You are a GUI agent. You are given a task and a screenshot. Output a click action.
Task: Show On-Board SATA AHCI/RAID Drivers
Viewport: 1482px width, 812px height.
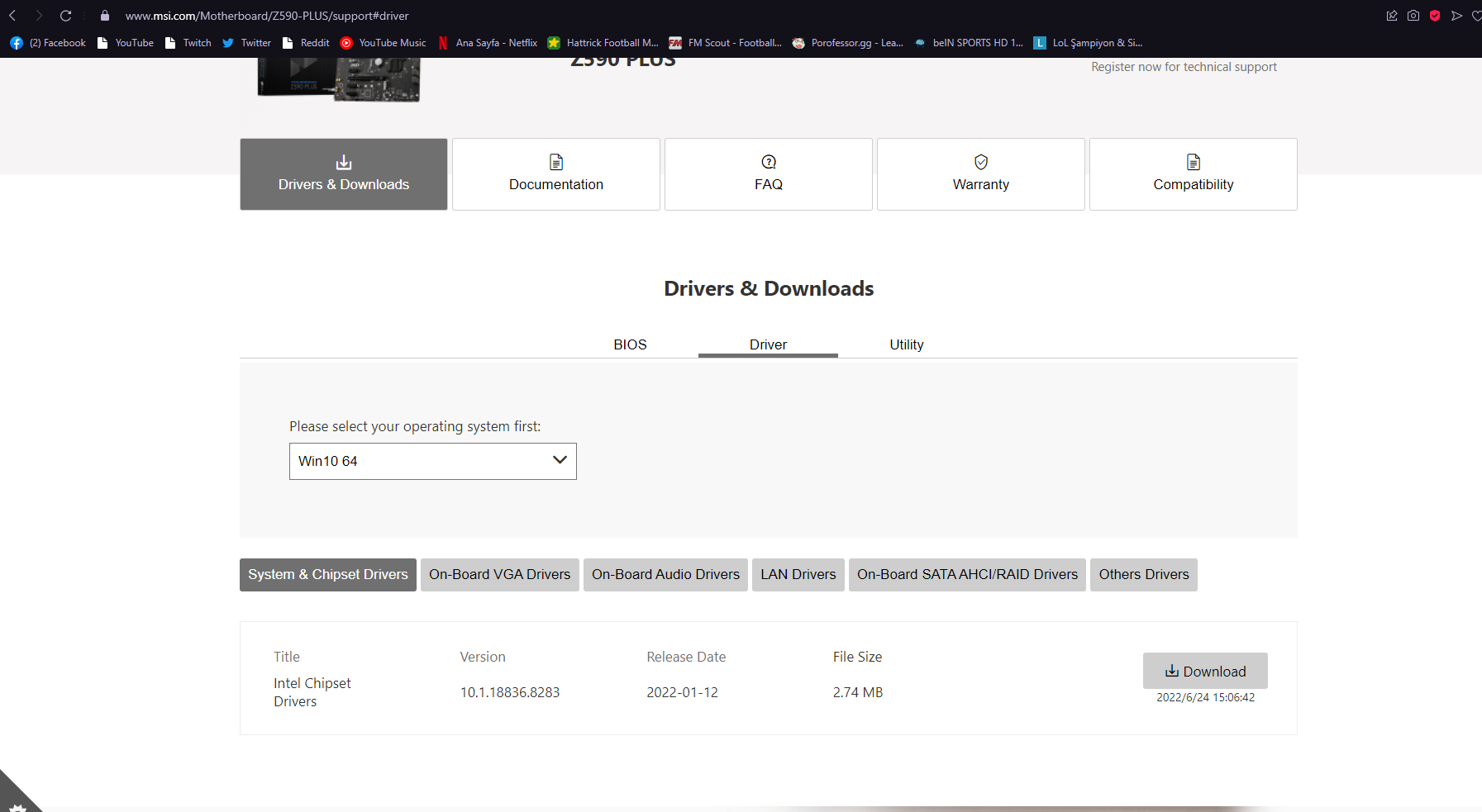pyautogui.click(x=967, y=575)
